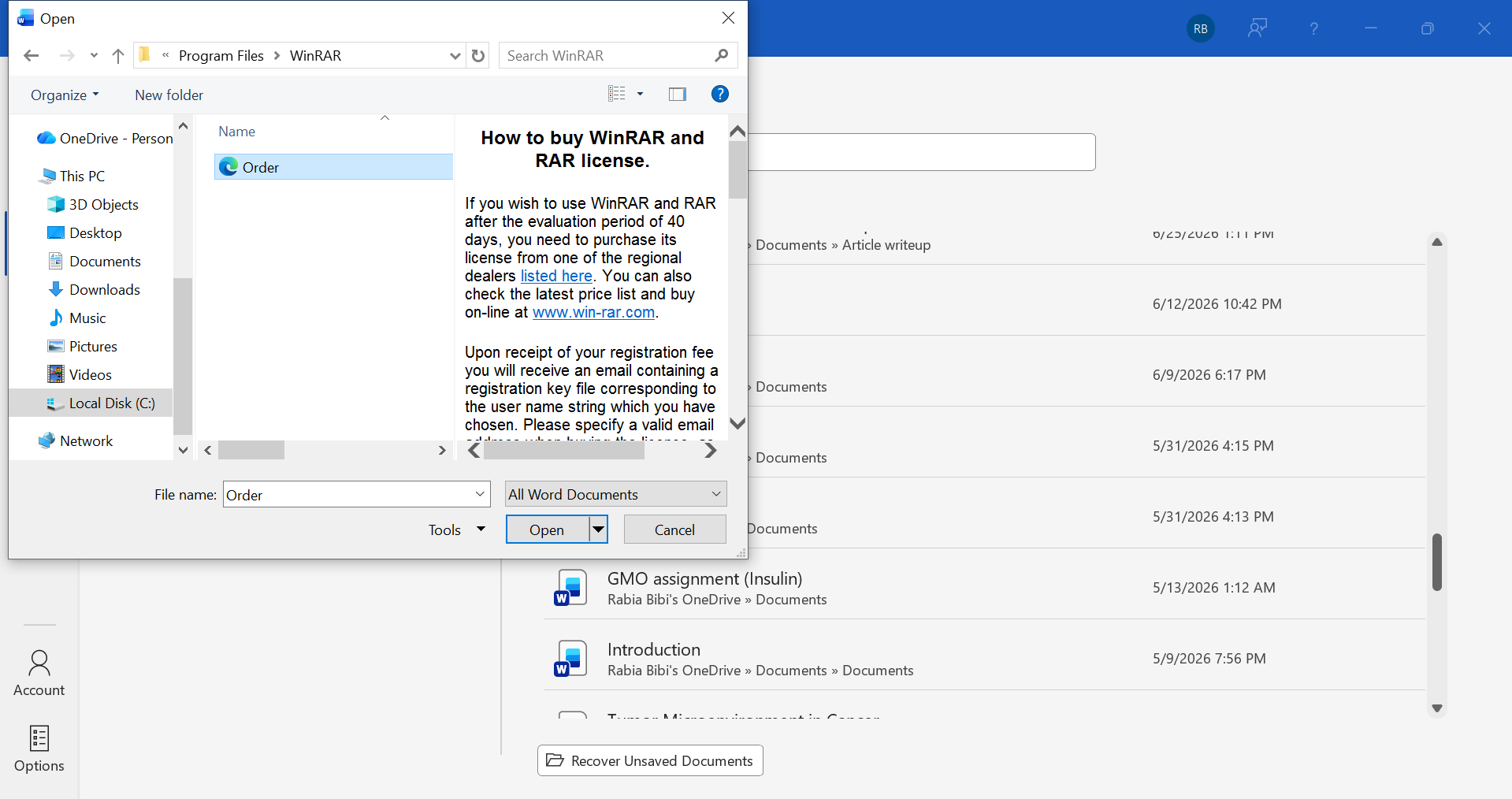Open the Documents folder in navigation pane
The height and width of the screenshot is (799, 1512).
click(x=95, y=261)
